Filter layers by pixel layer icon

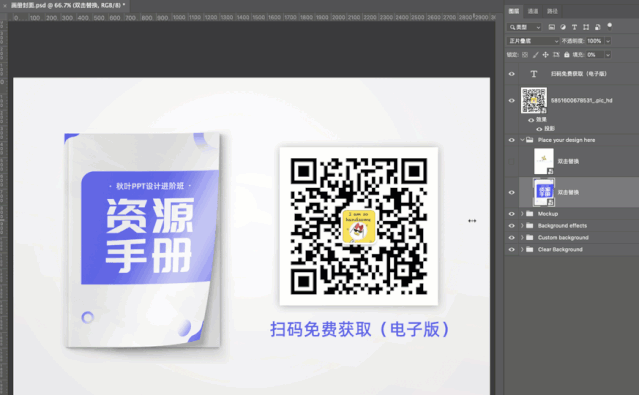[551, 27]
